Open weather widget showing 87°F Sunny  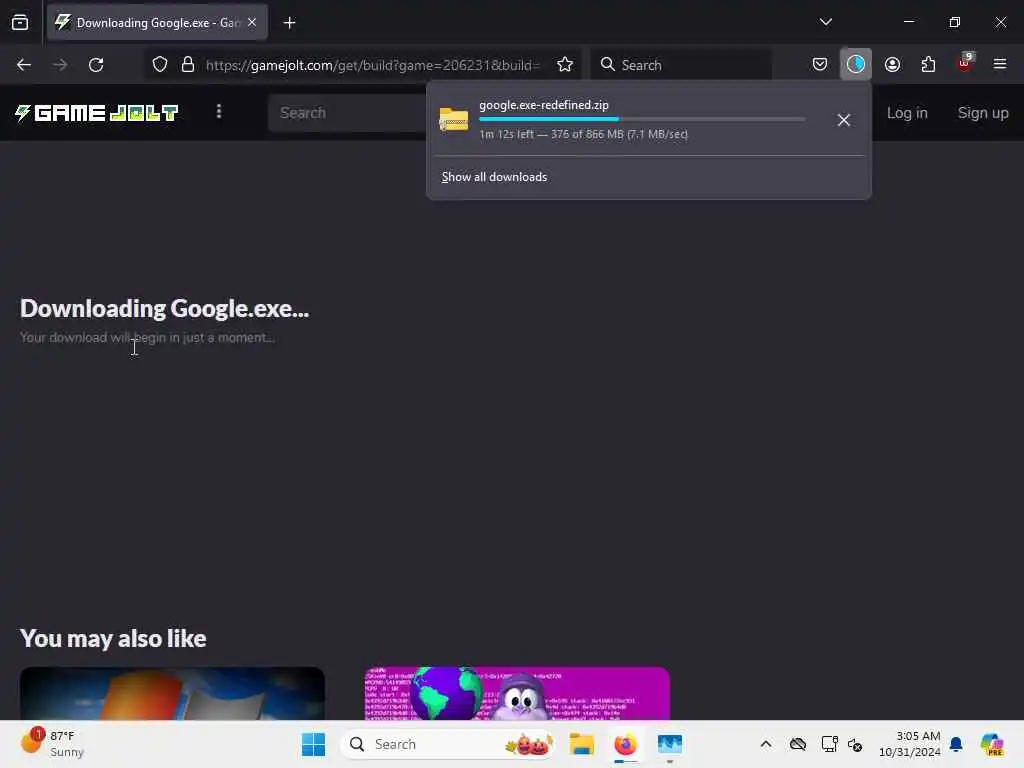coord(52,744)
